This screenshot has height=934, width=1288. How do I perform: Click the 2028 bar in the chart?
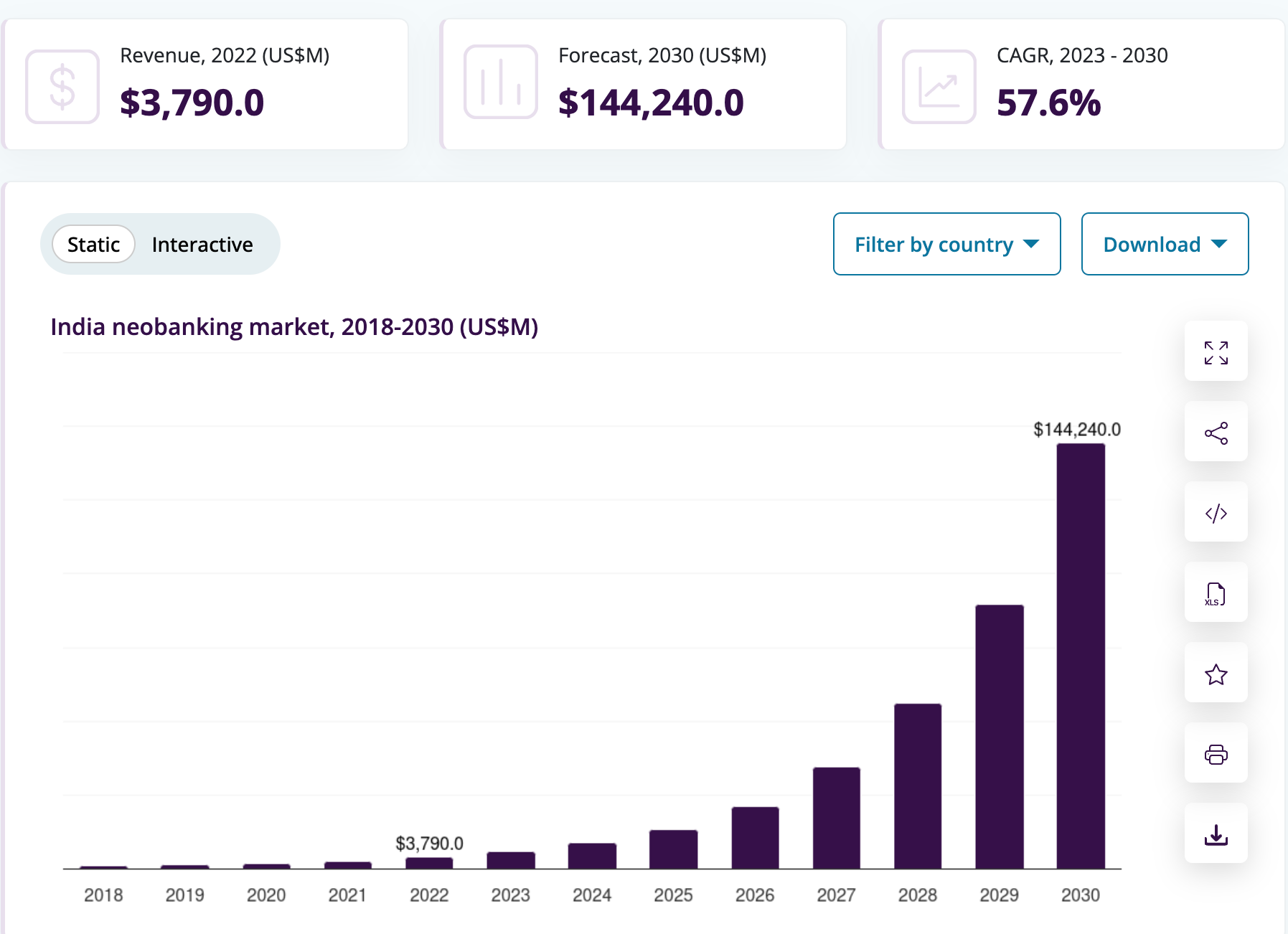pos(918,786)
